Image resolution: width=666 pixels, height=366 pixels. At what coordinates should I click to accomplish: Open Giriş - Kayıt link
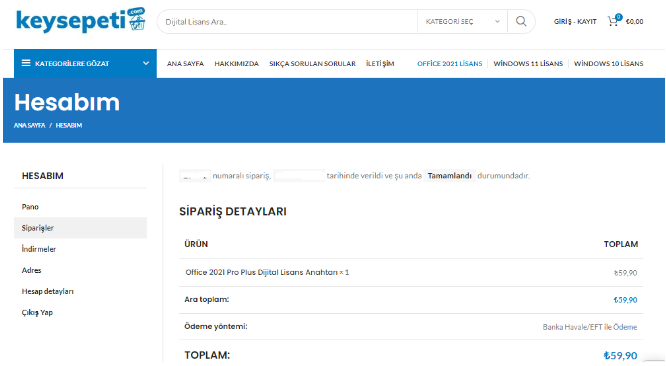click(x=575, y=21)
